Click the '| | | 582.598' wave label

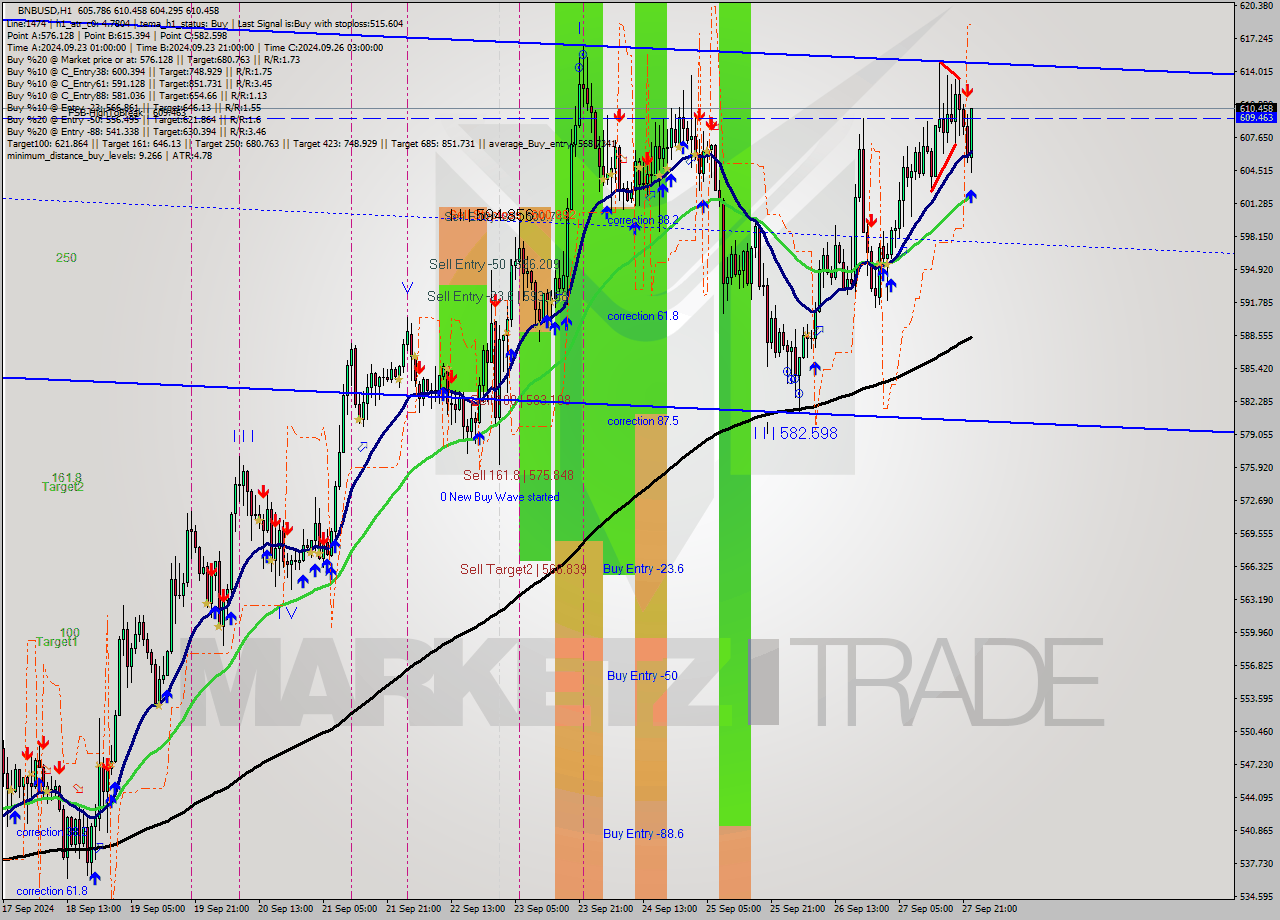coord(795,433)
